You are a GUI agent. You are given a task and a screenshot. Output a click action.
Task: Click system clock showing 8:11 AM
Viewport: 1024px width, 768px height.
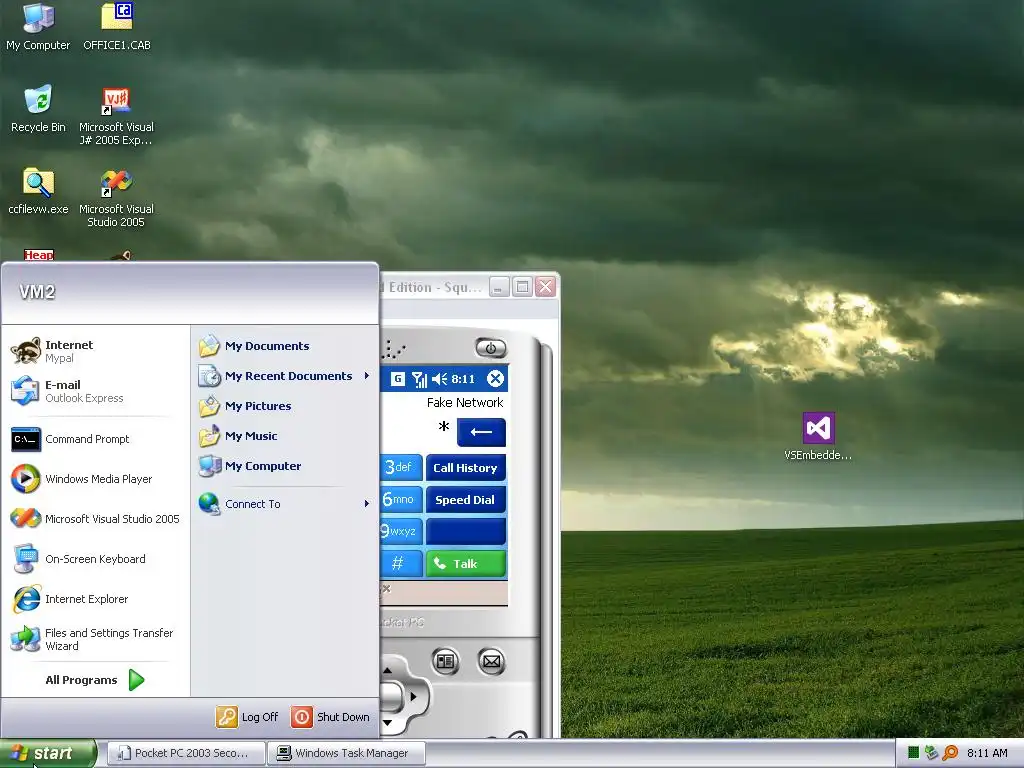pos(987,753)
